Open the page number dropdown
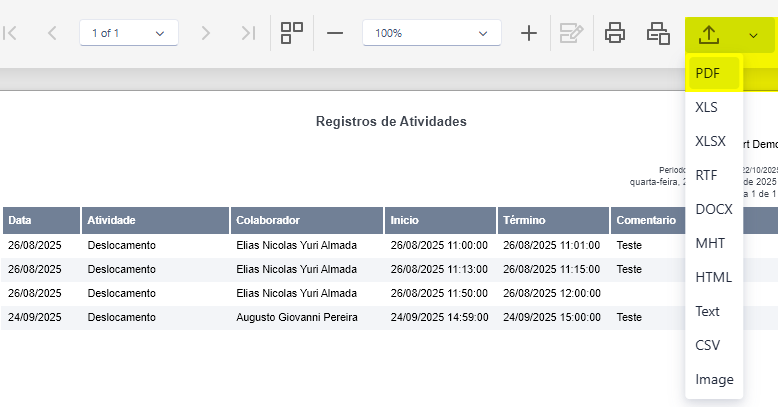This screenshot has height=407, width=778. click(x=129, y=33)
